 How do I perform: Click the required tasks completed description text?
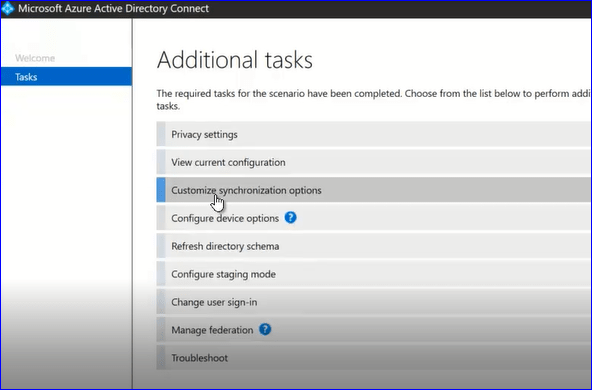click(x=374, y=100)
